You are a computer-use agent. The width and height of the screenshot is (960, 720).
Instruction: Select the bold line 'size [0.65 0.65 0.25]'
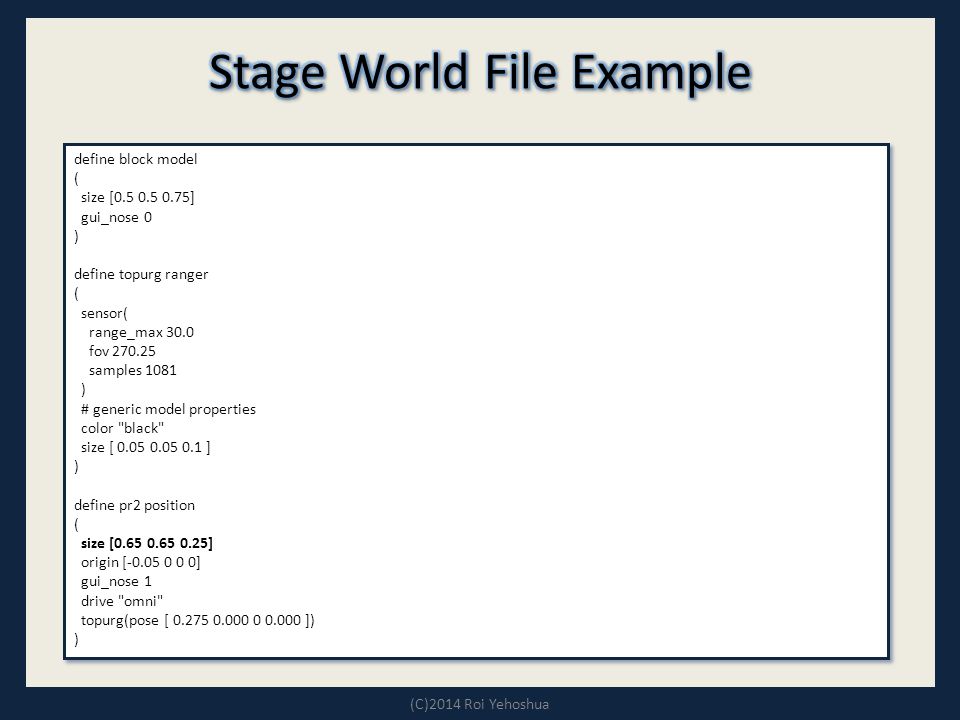click(147, 543)
